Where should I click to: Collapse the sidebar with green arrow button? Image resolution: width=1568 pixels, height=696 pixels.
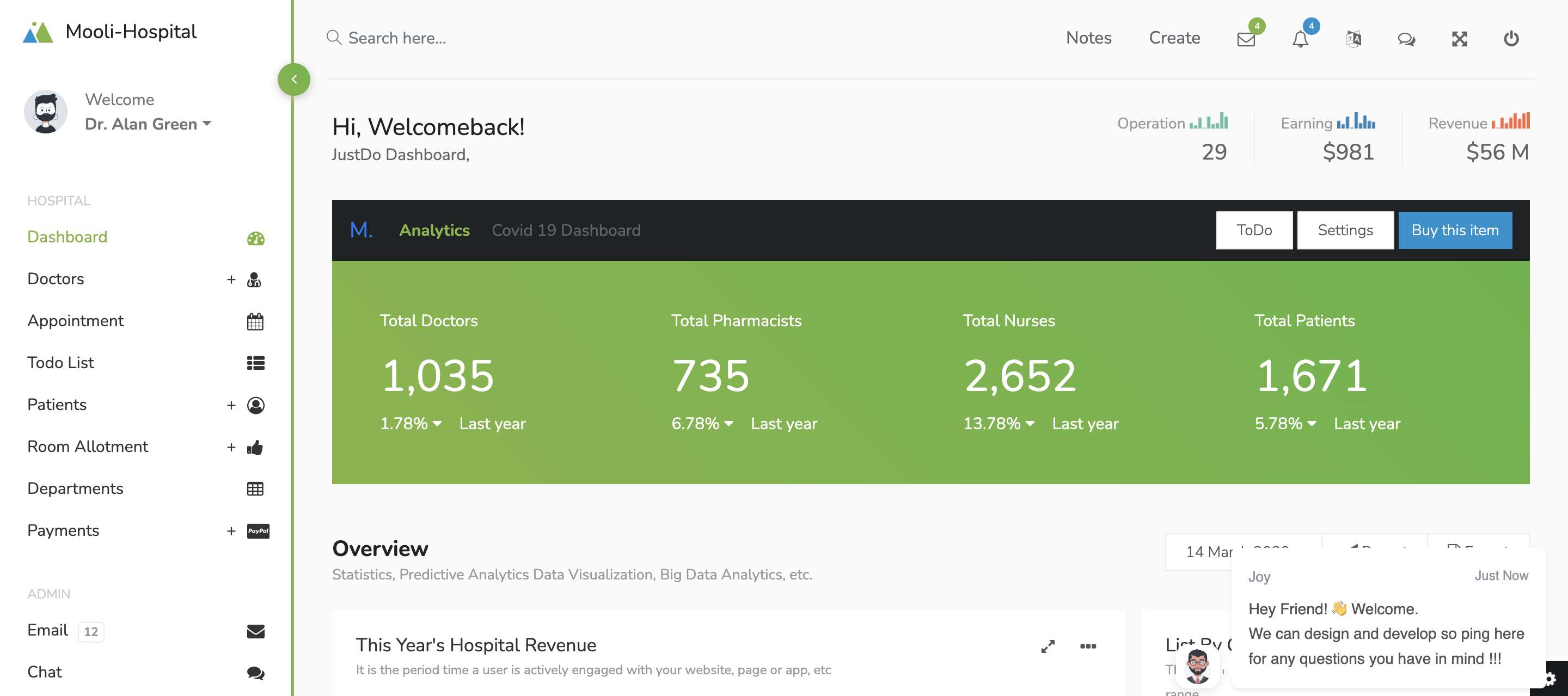[294, 79]
